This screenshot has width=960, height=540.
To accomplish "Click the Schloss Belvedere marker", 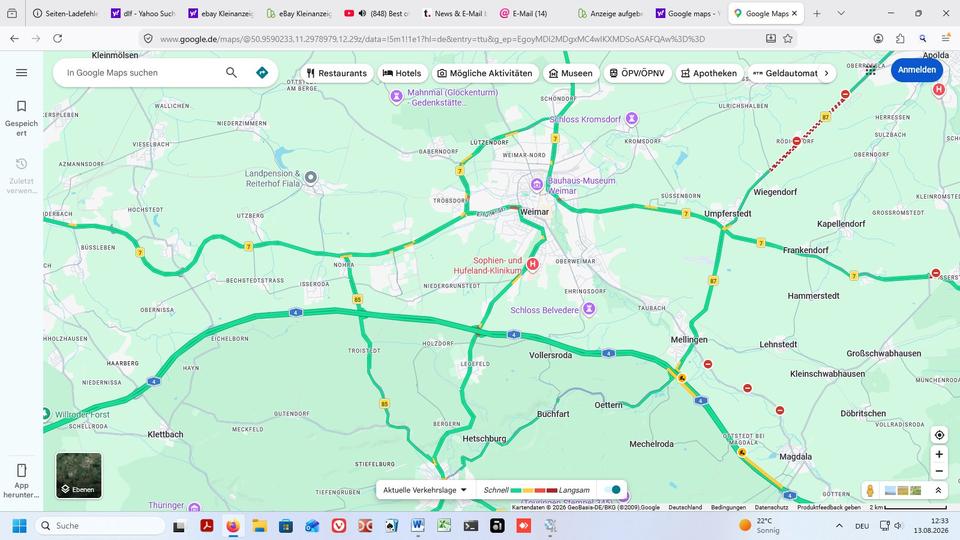I will pyautogui.click(x=589, y=309).
